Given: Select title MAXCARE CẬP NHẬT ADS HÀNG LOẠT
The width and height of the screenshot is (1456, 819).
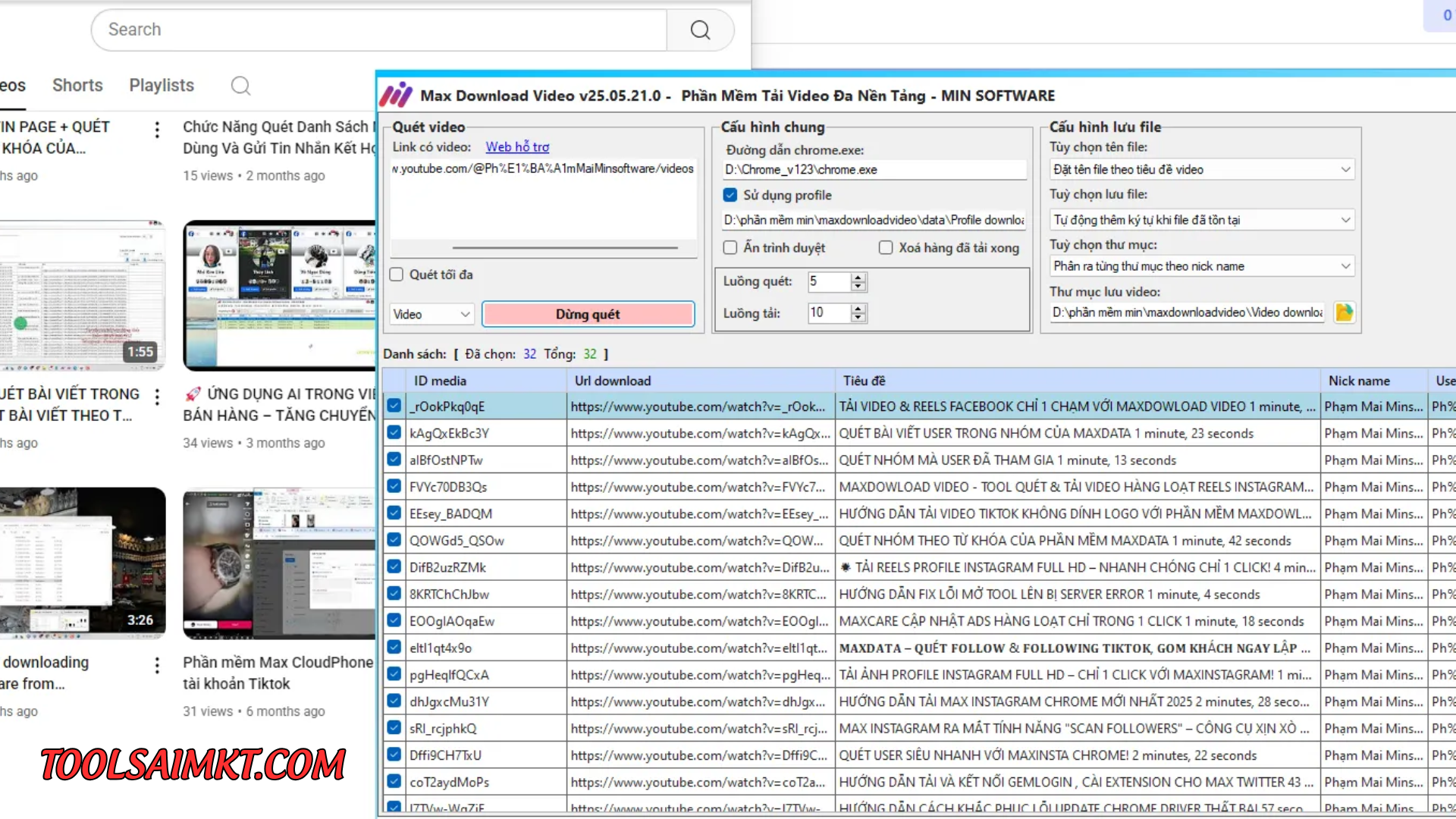Looking at the screenshot, I should click(x=1077, y=621).
